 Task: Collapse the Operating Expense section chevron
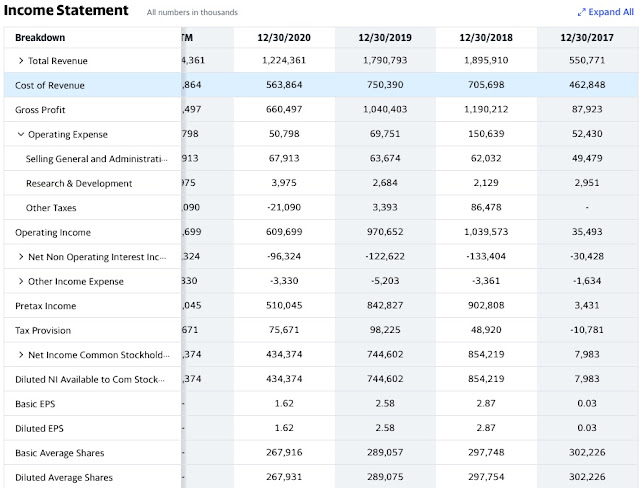pyautogui.click(x=21, y=134)
